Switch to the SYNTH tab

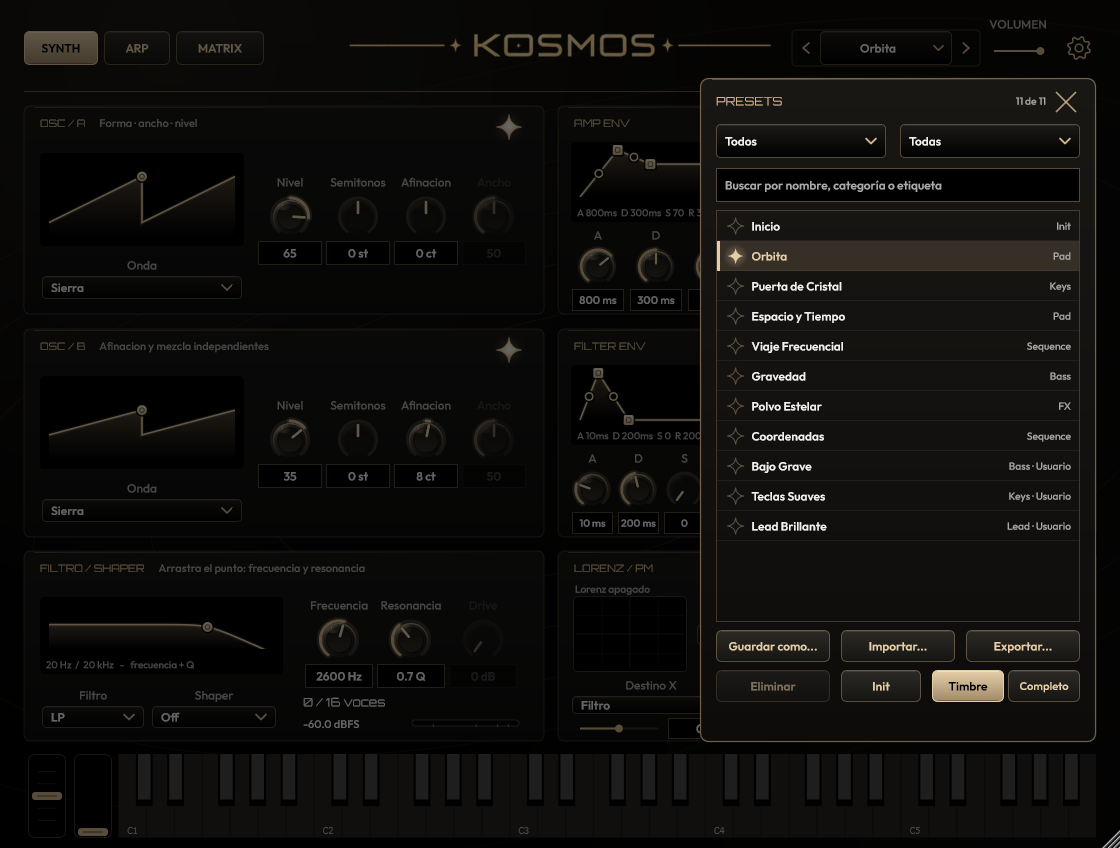coord(61,48)
